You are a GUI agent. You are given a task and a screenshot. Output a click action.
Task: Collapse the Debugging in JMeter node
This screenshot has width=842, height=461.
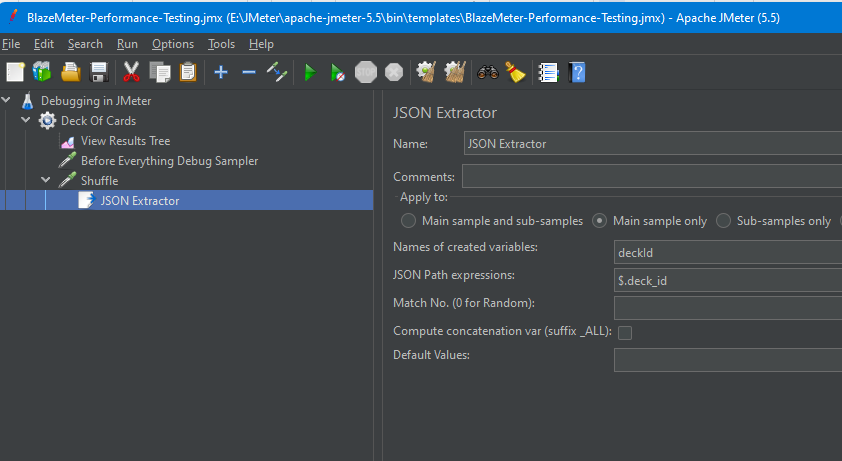click(6, 100)
